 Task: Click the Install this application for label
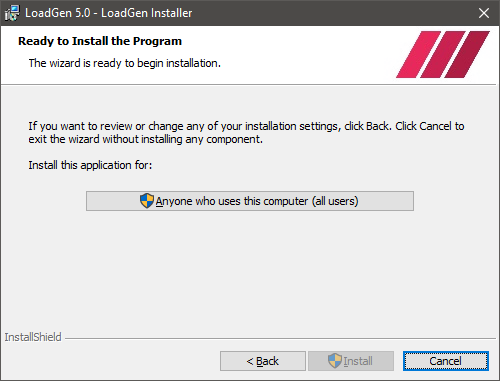(x=90, y=165)
